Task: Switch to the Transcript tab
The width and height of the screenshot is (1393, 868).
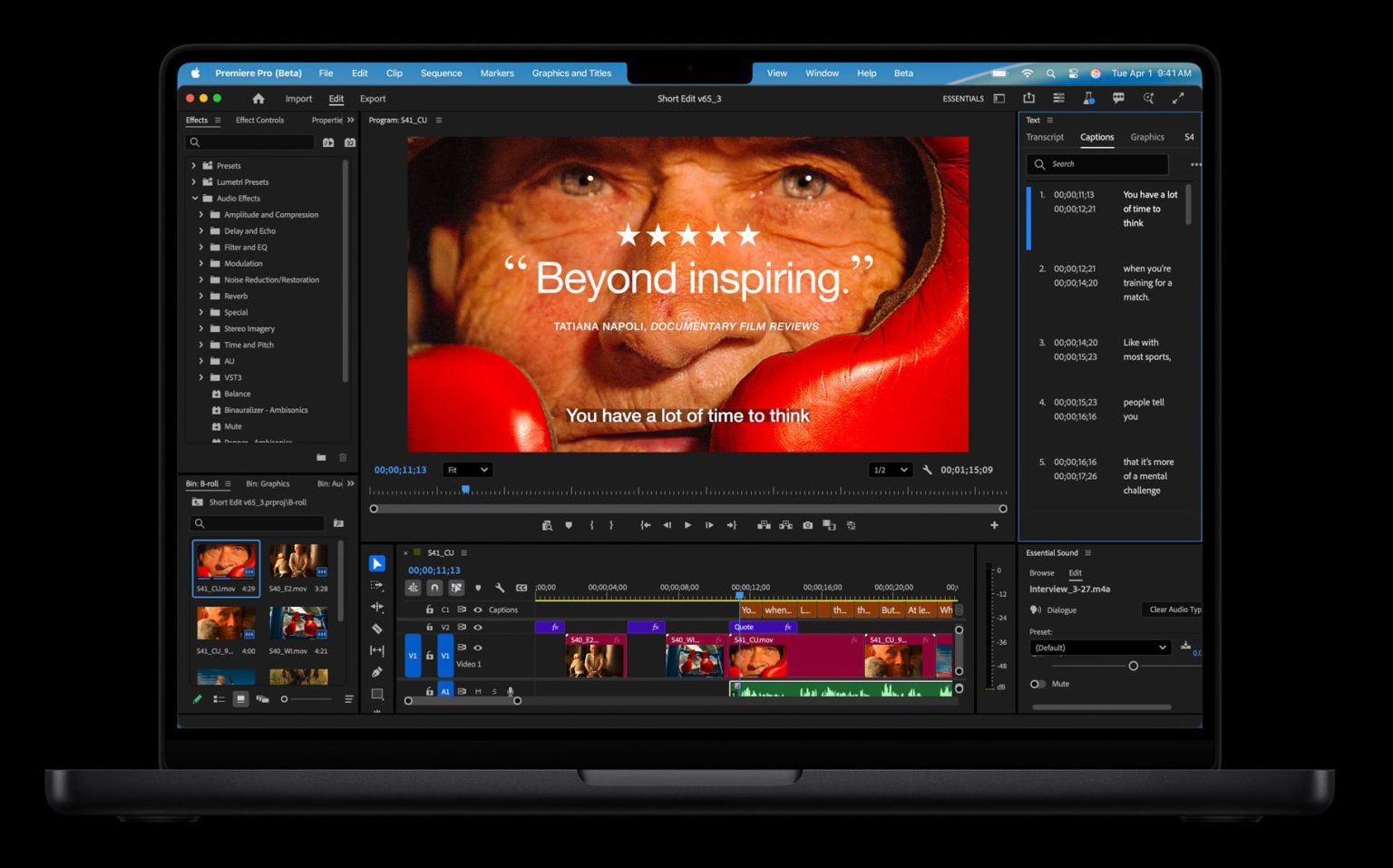Action: (x=1045, y=137)
